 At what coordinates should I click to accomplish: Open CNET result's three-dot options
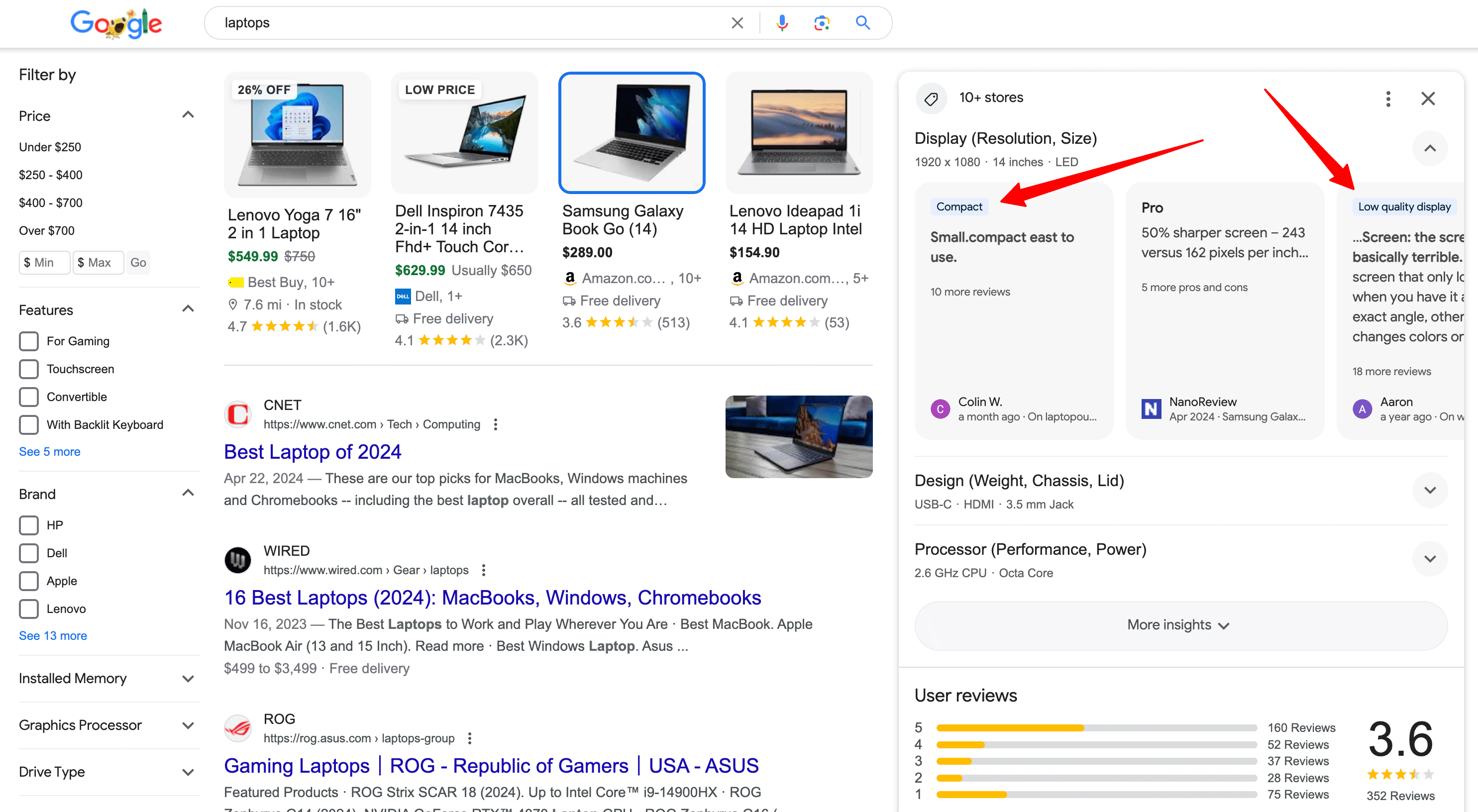coord(496,424)
